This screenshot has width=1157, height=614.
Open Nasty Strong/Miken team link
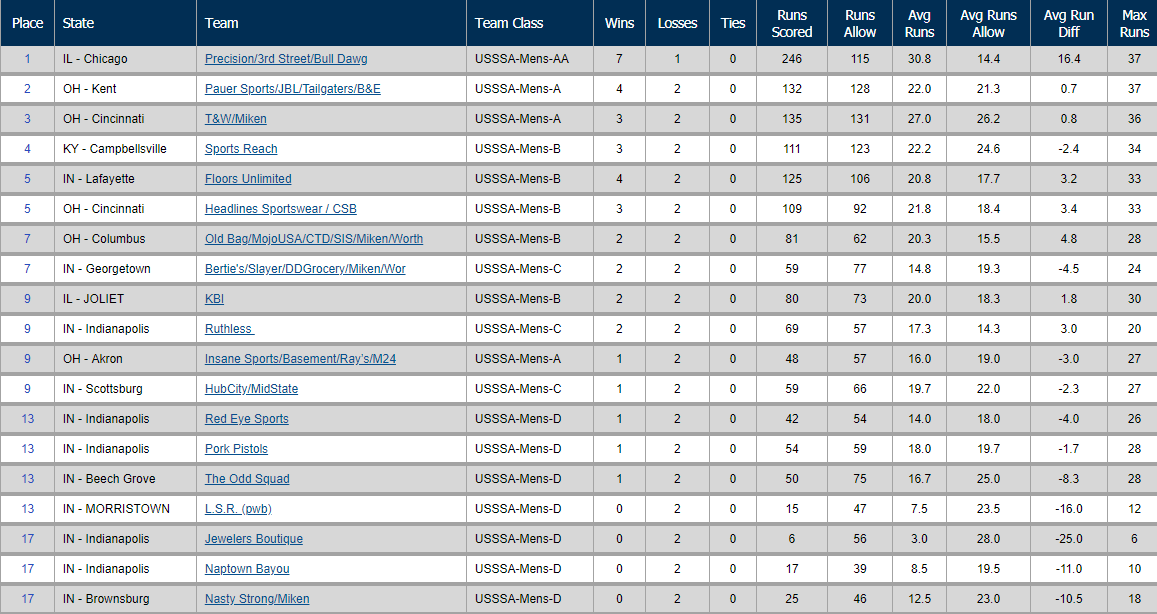tap(257, 599)
